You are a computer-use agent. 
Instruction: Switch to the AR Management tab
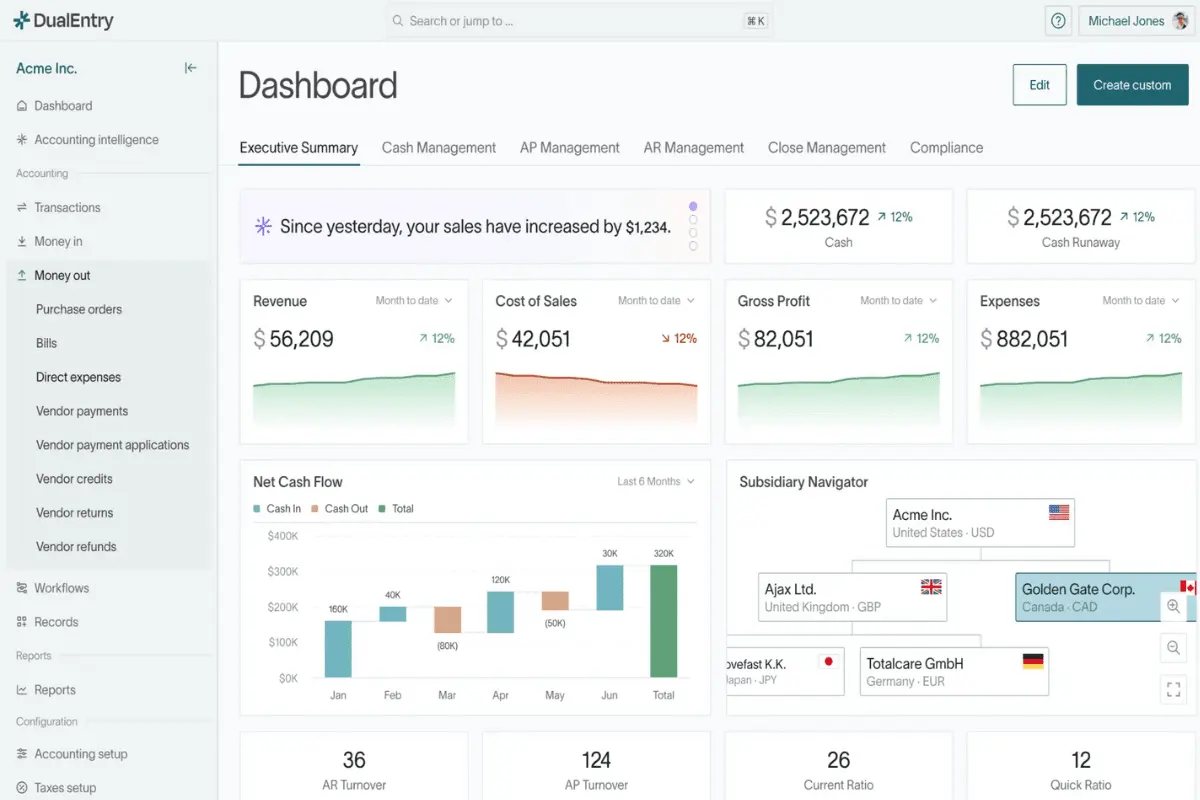(694, 148)
